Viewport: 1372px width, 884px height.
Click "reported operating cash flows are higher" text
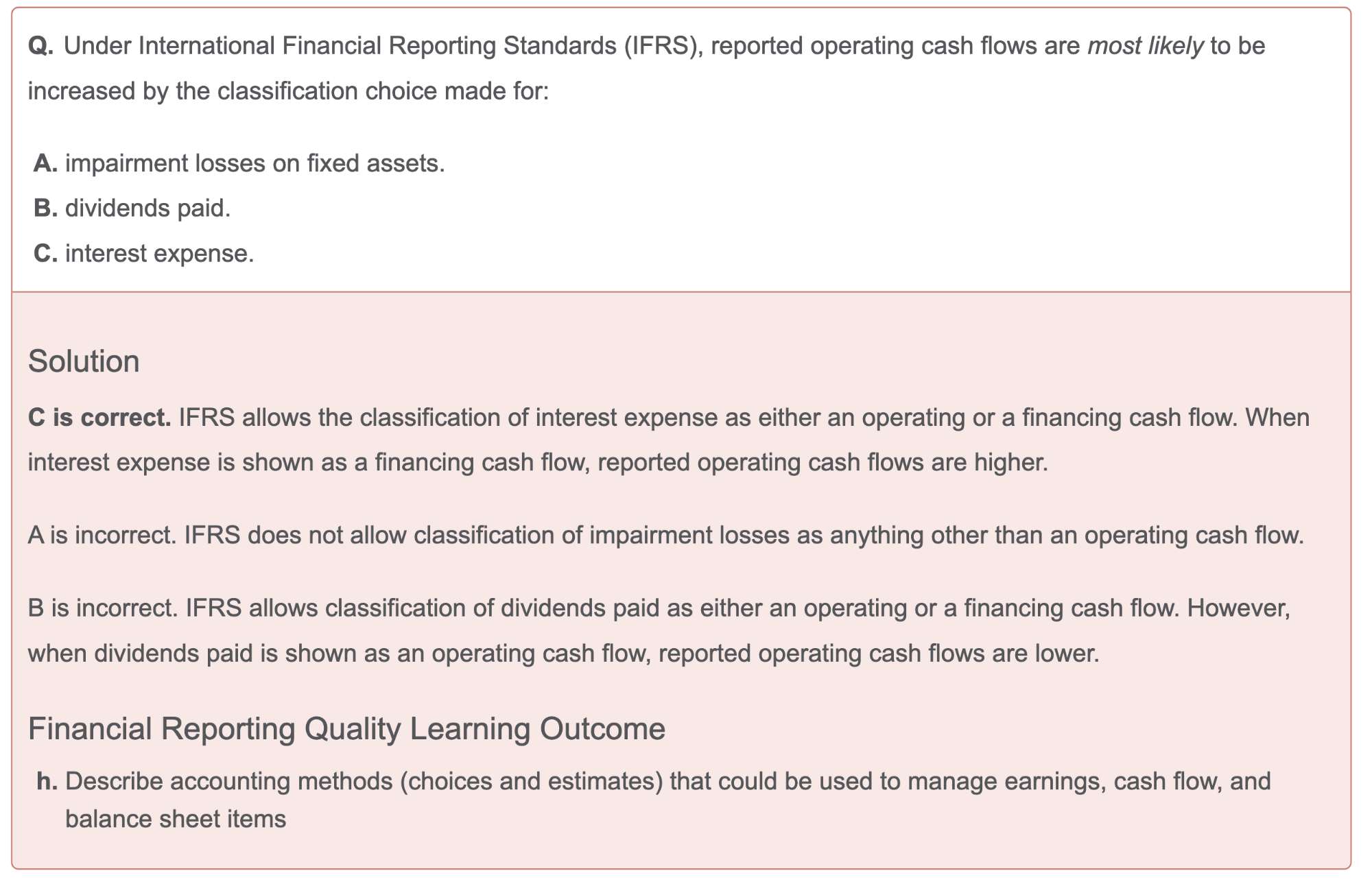[823, 462]
